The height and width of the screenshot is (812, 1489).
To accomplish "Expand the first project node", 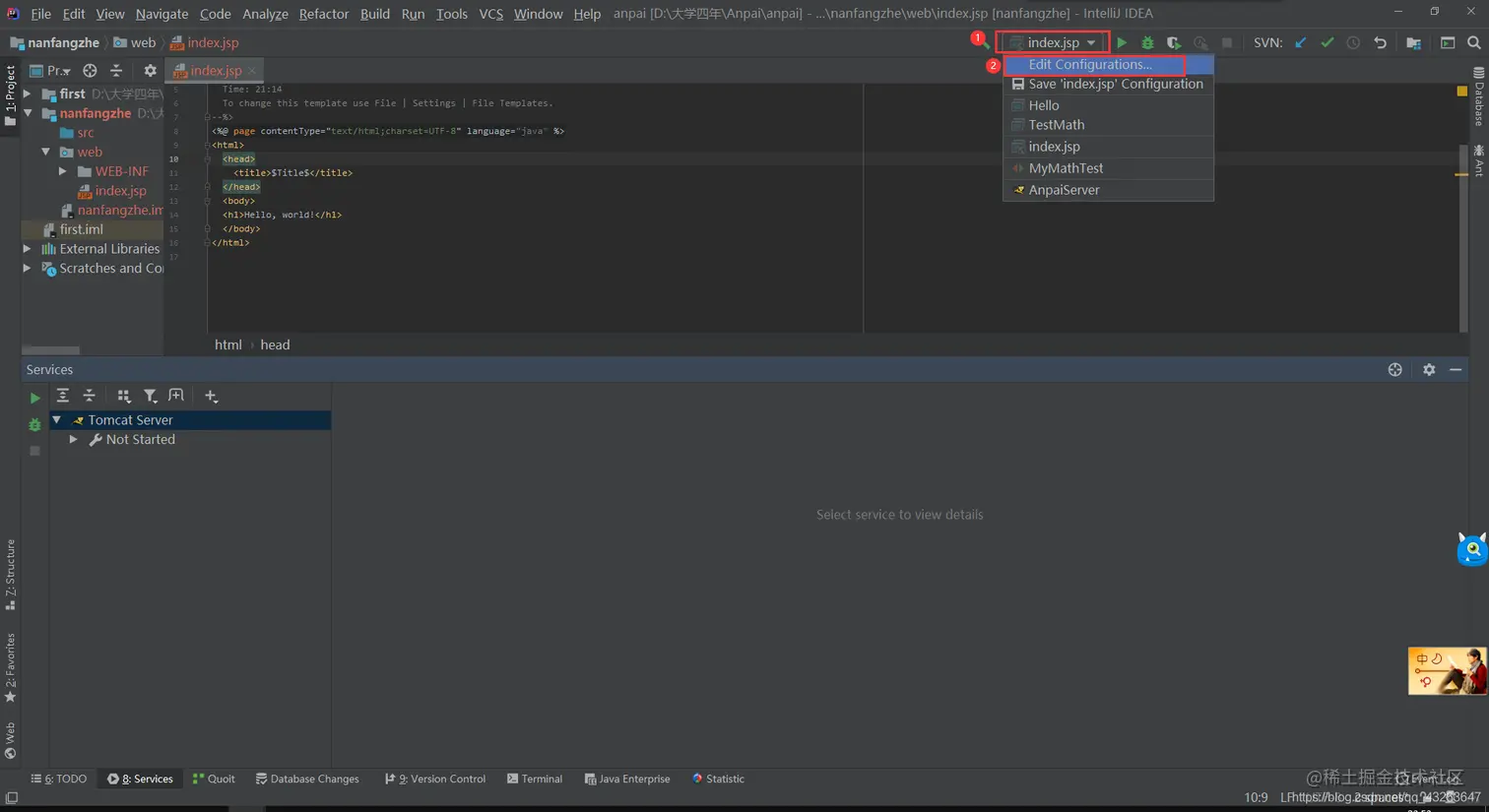I will (28, 94).
